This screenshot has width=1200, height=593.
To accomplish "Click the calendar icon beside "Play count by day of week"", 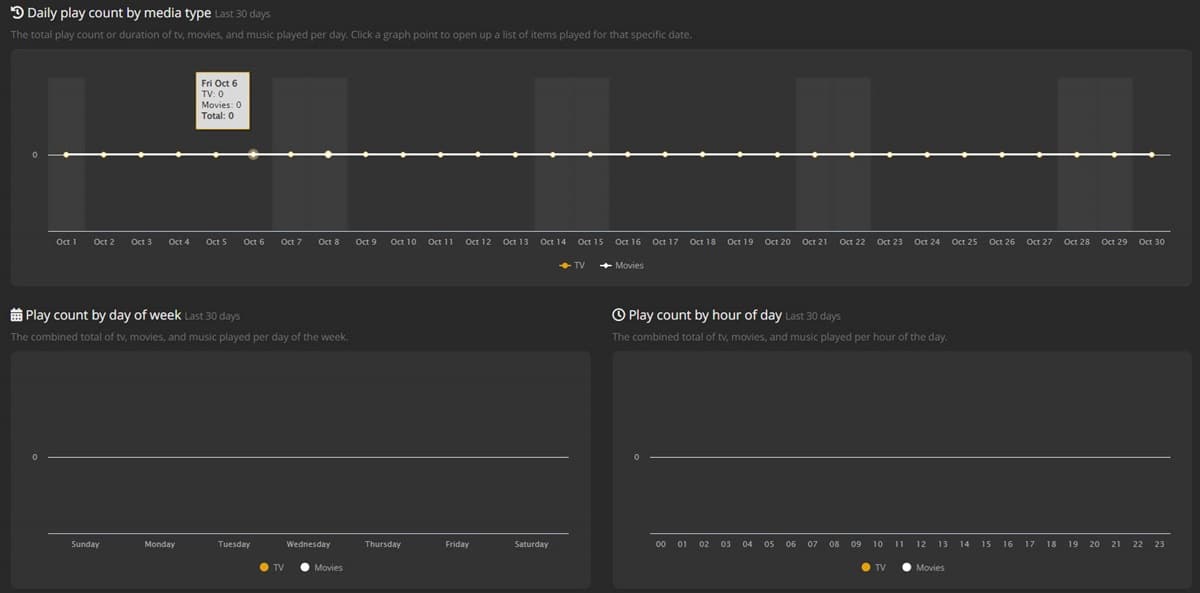I will click(15, 314).
